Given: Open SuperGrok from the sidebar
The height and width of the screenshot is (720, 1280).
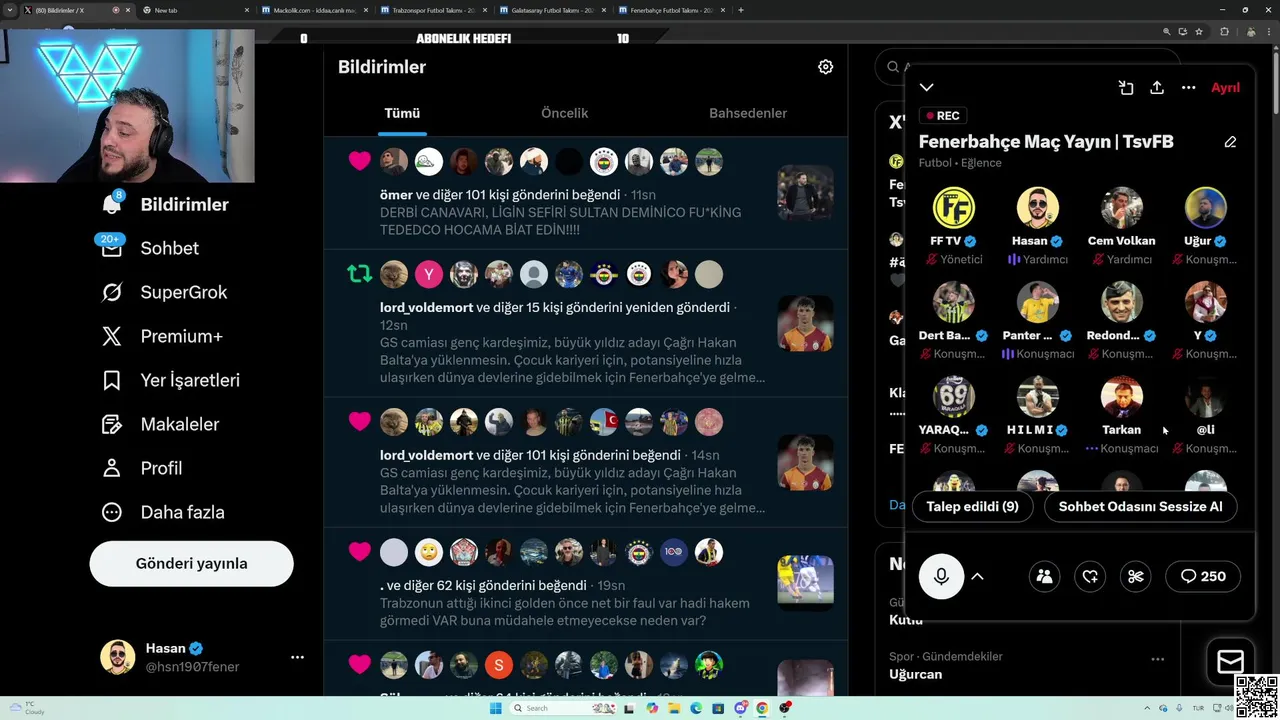Looking at the screenshot, I should [x=112, y=292].
